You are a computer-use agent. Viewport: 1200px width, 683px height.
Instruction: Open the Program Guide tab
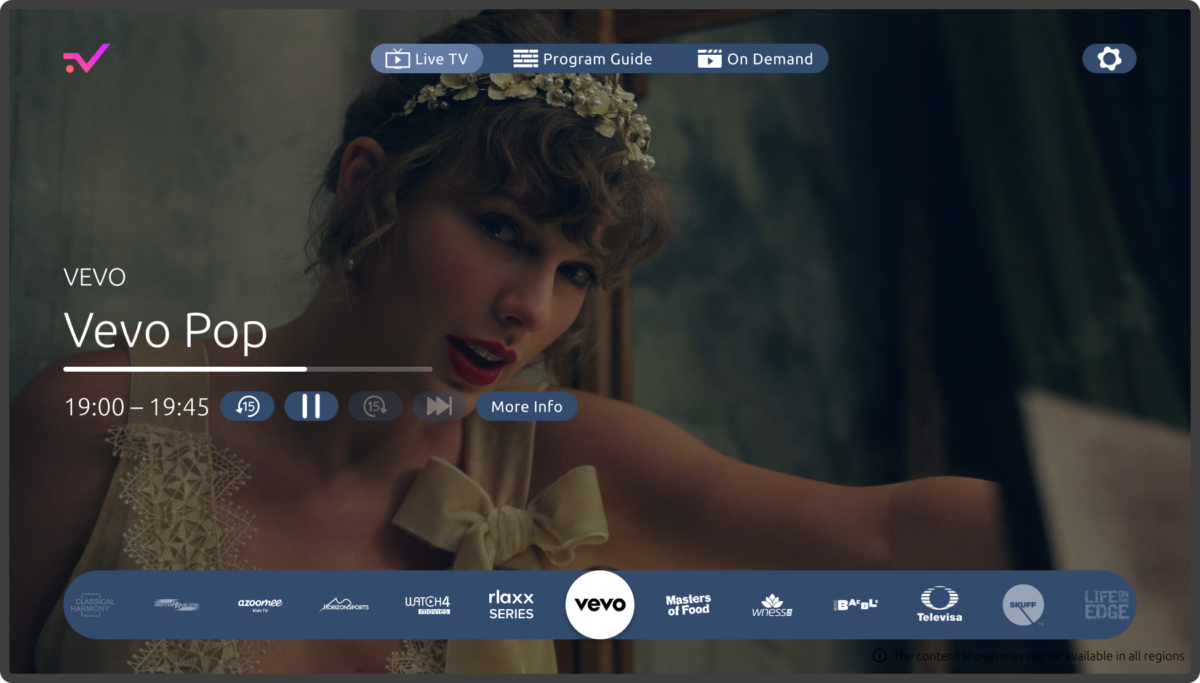click(x=583, y=59)
